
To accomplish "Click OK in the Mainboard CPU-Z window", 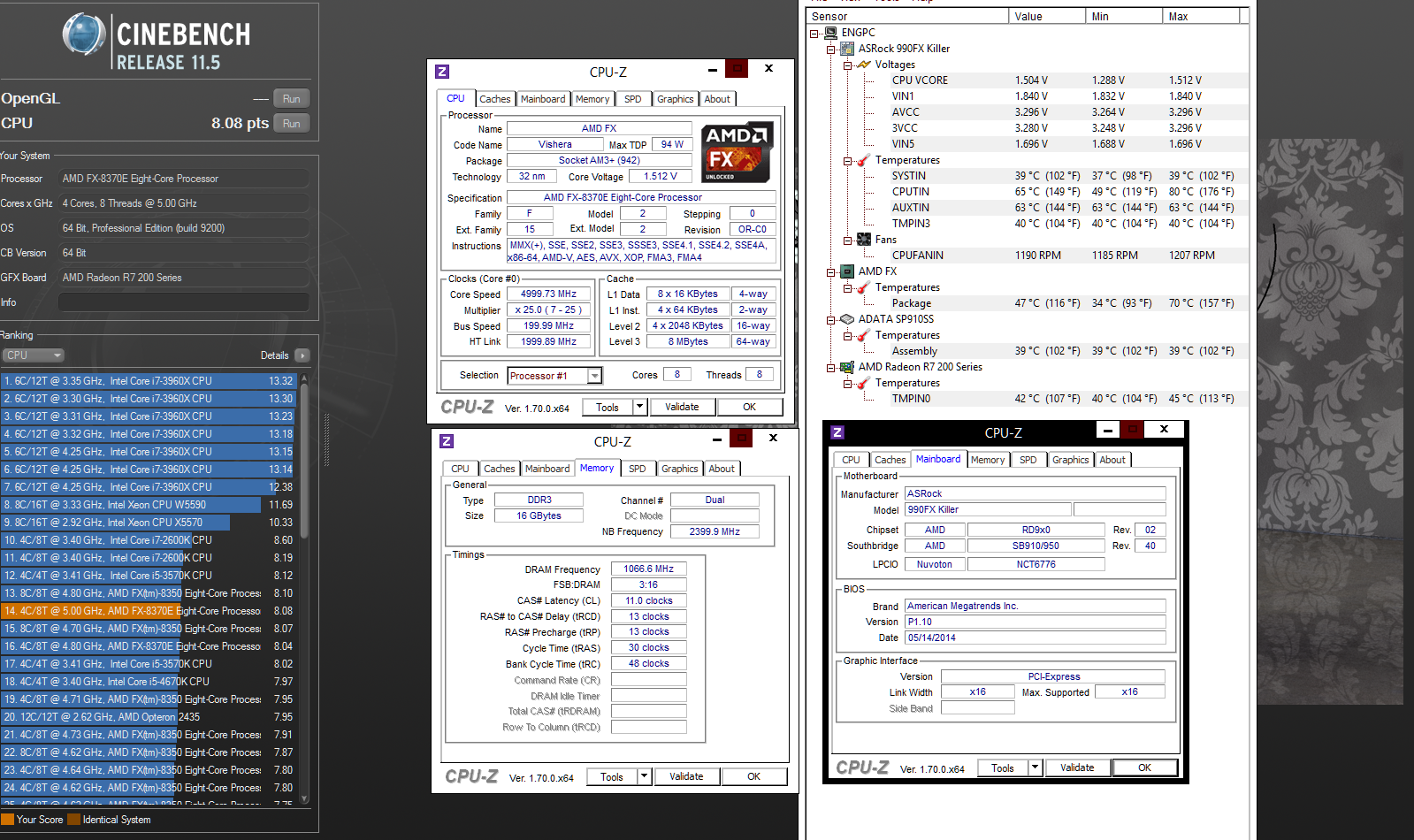I will [1144, 767].
